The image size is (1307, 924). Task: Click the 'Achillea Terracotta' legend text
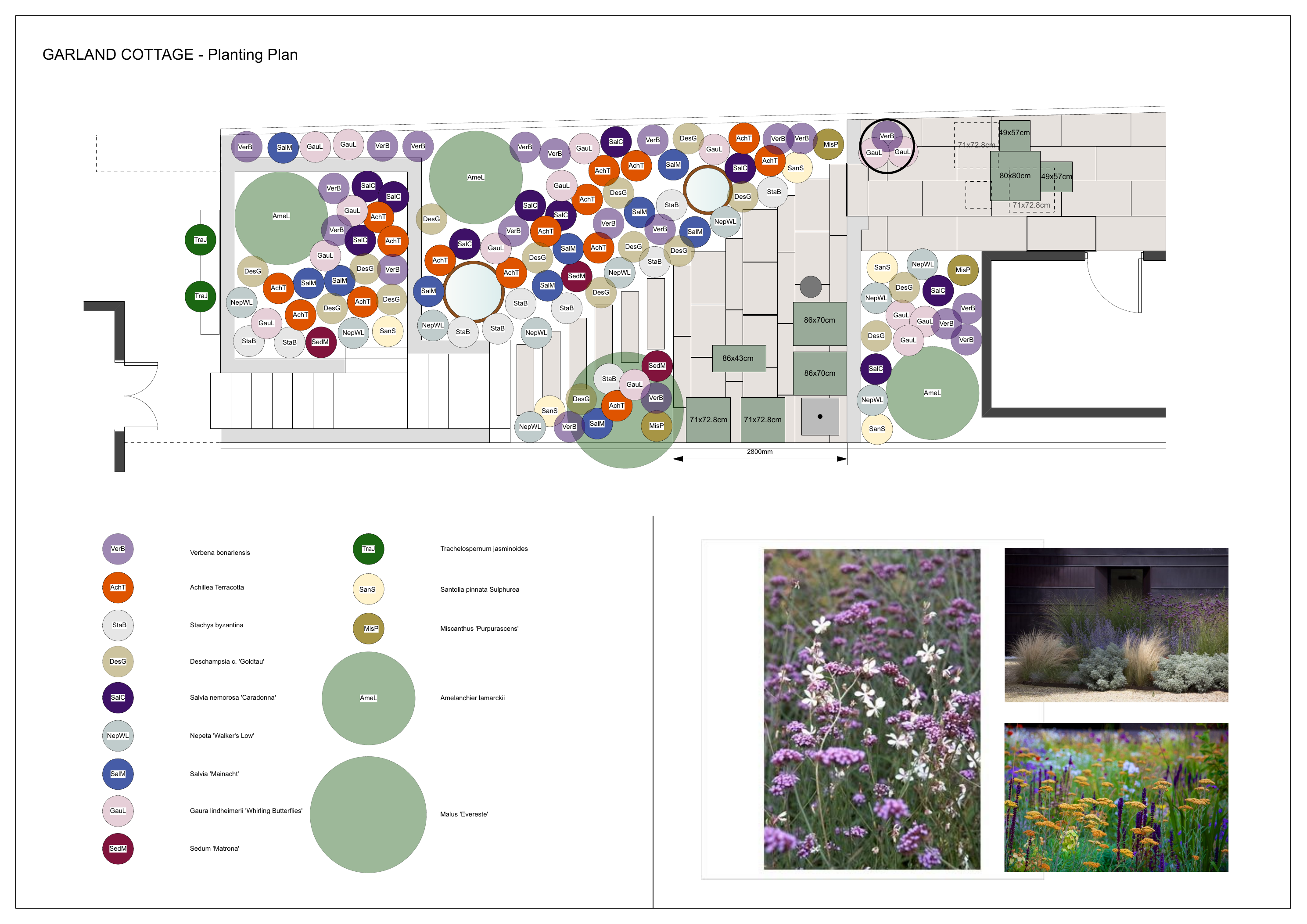[217, 587]
